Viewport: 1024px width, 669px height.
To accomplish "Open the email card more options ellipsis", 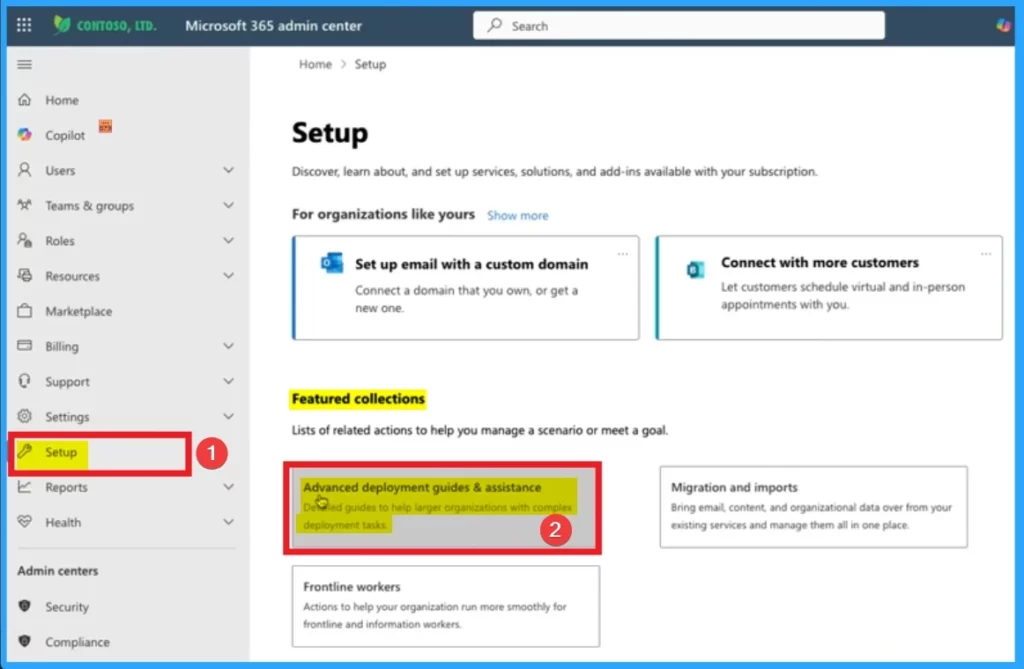I will click(x=622, y=253).
